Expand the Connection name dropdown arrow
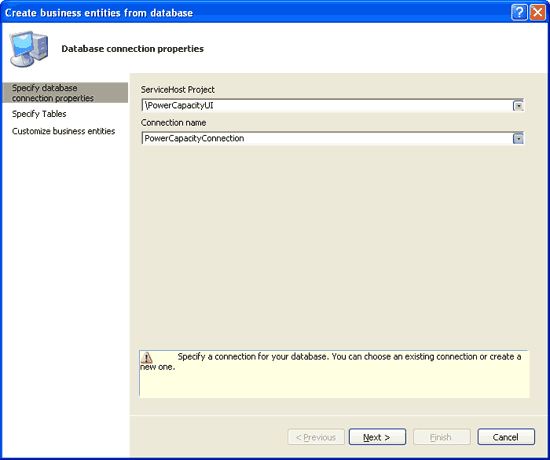The height and width of the screenshot is (460, 550). (518, 139)
